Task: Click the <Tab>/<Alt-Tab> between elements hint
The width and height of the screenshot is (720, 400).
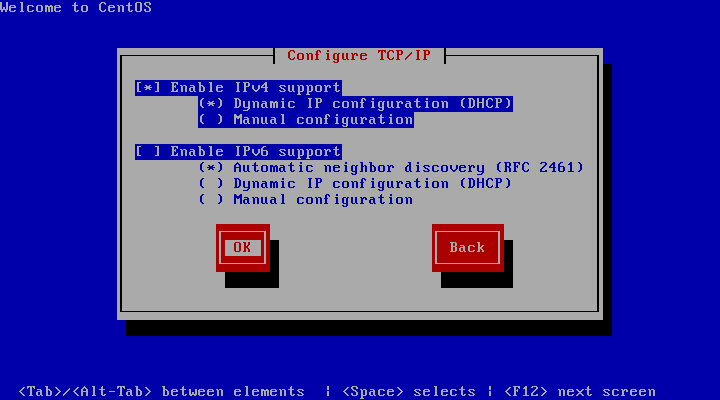Action: 161,392
